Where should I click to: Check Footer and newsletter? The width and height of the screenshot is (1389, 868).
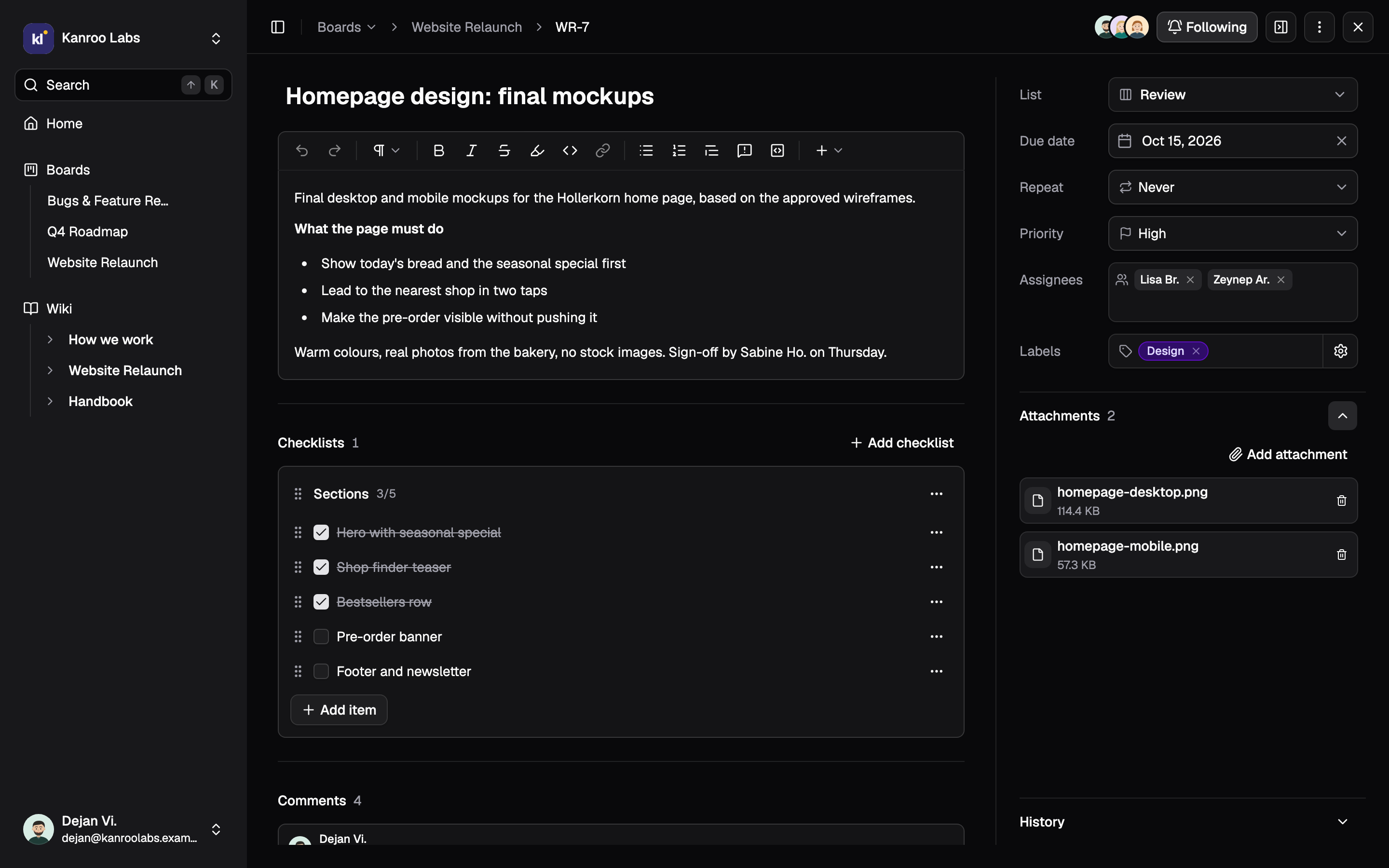pyautogui.click(x=321, y=671)
